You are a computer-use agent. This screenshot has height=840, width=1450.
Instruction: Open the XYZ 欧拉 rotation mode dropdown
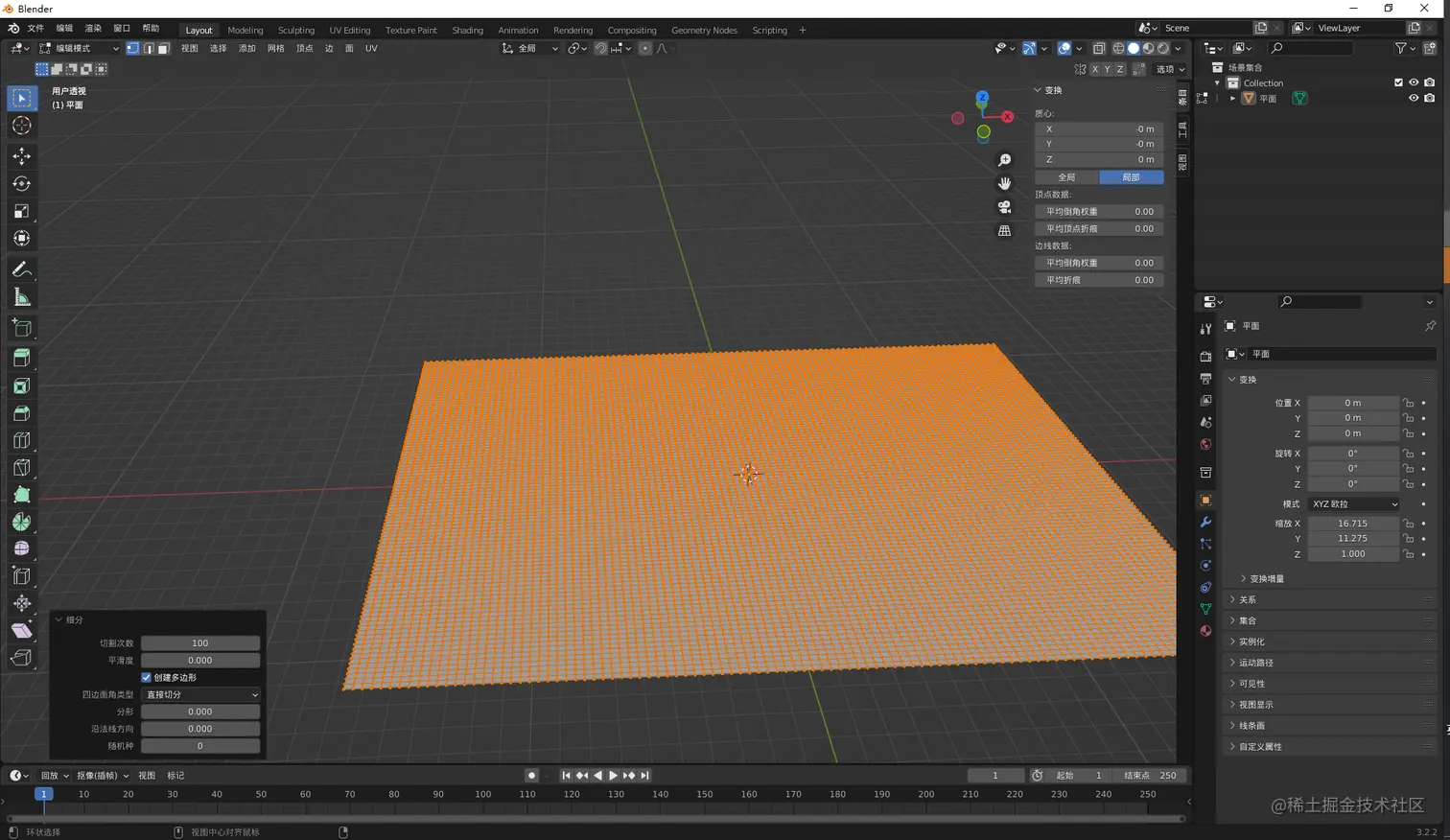tap(1353, 503)
